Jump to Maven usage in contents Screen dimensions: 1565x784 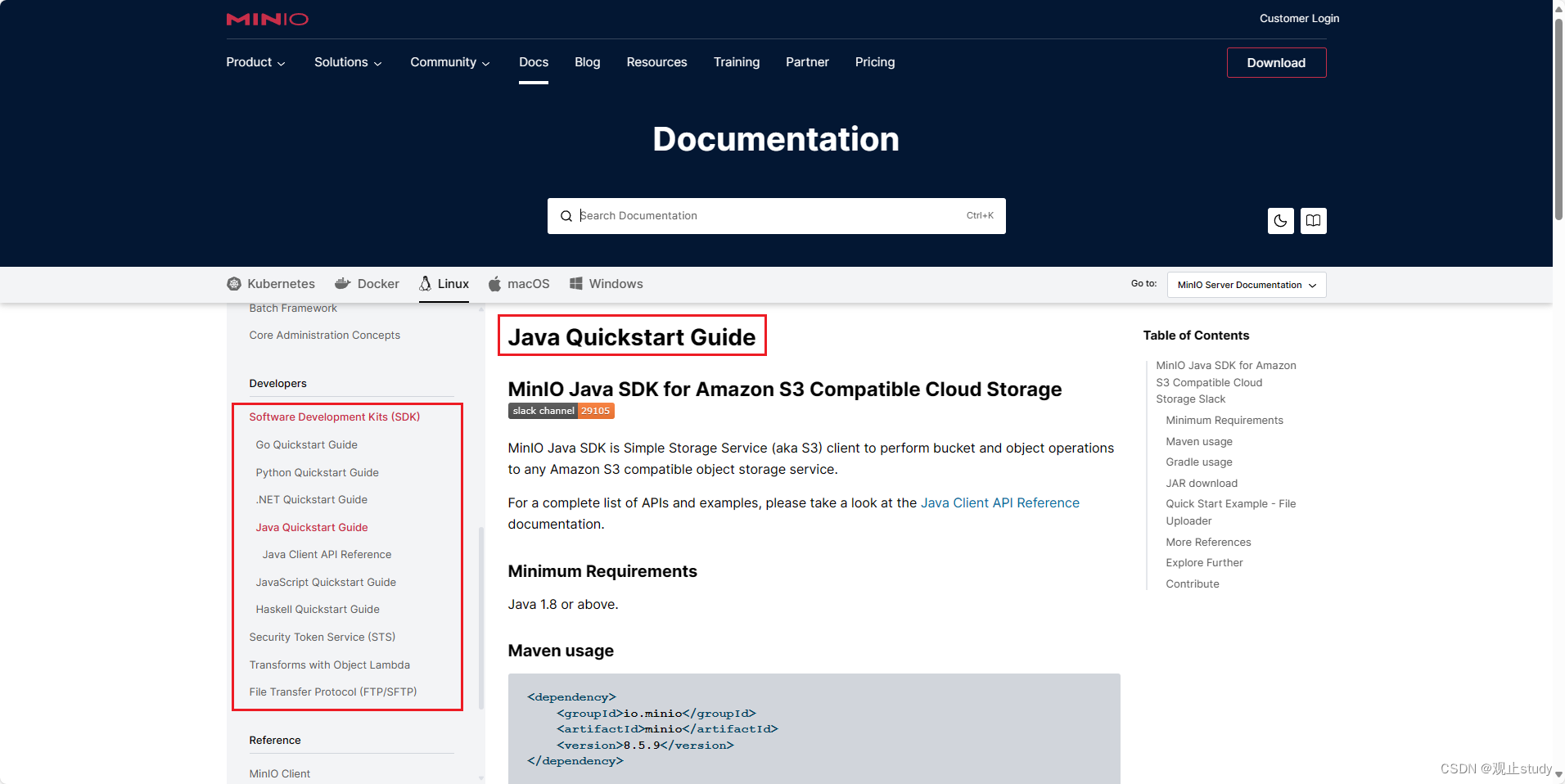1198,442
